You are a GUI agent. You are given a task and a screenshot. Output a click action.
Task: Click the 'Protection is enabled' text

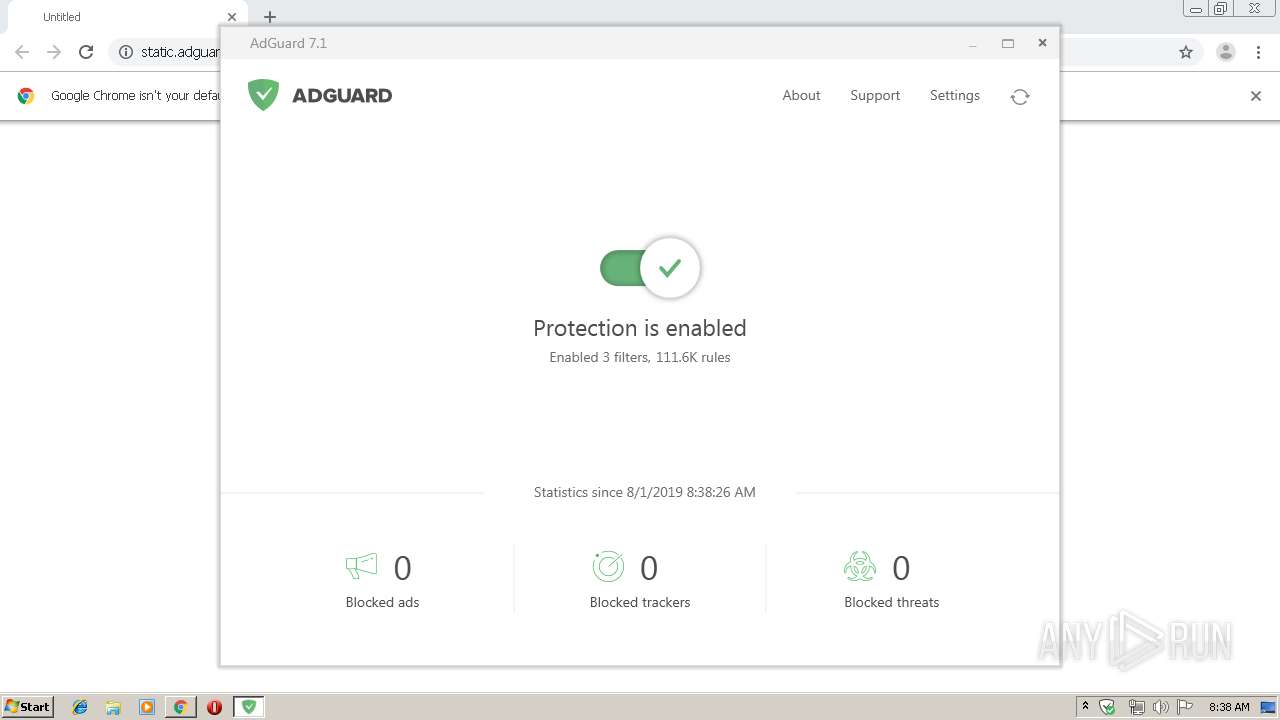point(640,328)
